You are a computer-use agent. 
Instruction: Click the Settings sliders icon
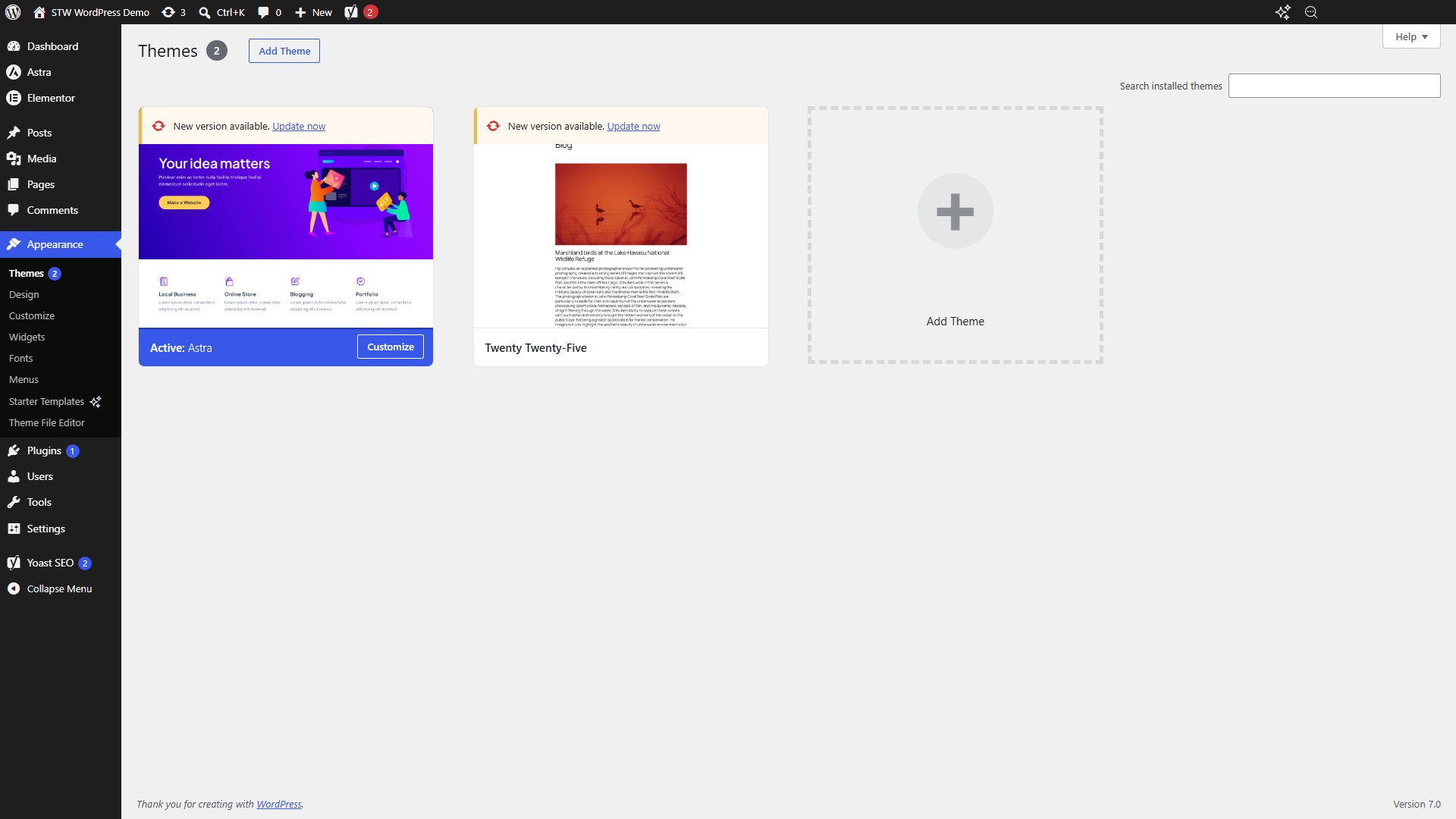(x=14, y=529)
